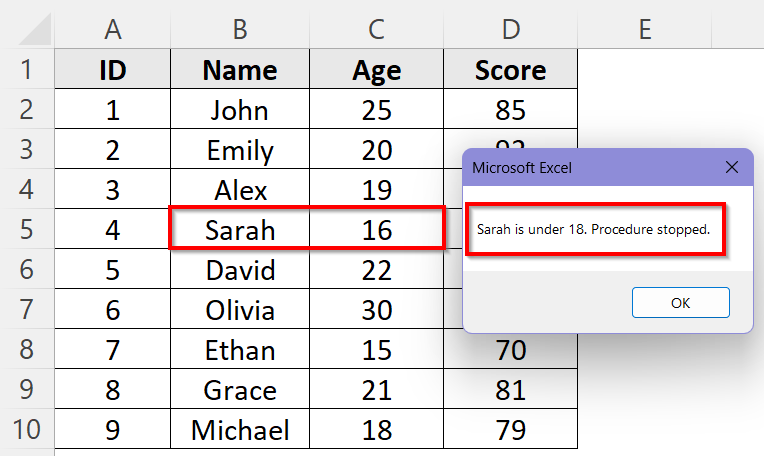Click the Microsoft Excel dialog title bar
Image resolution: width=764 pixels, height=456 pixels.
(580, 167)
